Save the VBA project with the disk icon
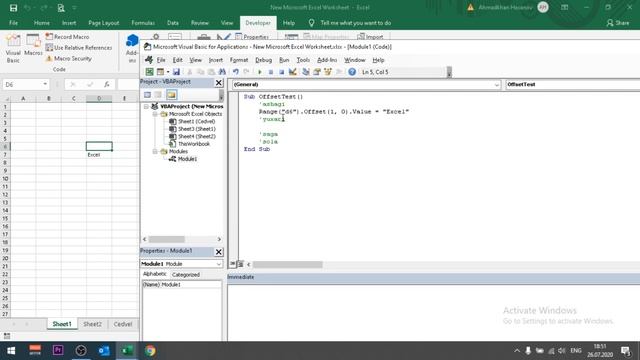This screenshot has width=640, height=360. click(x=176, y=72)
